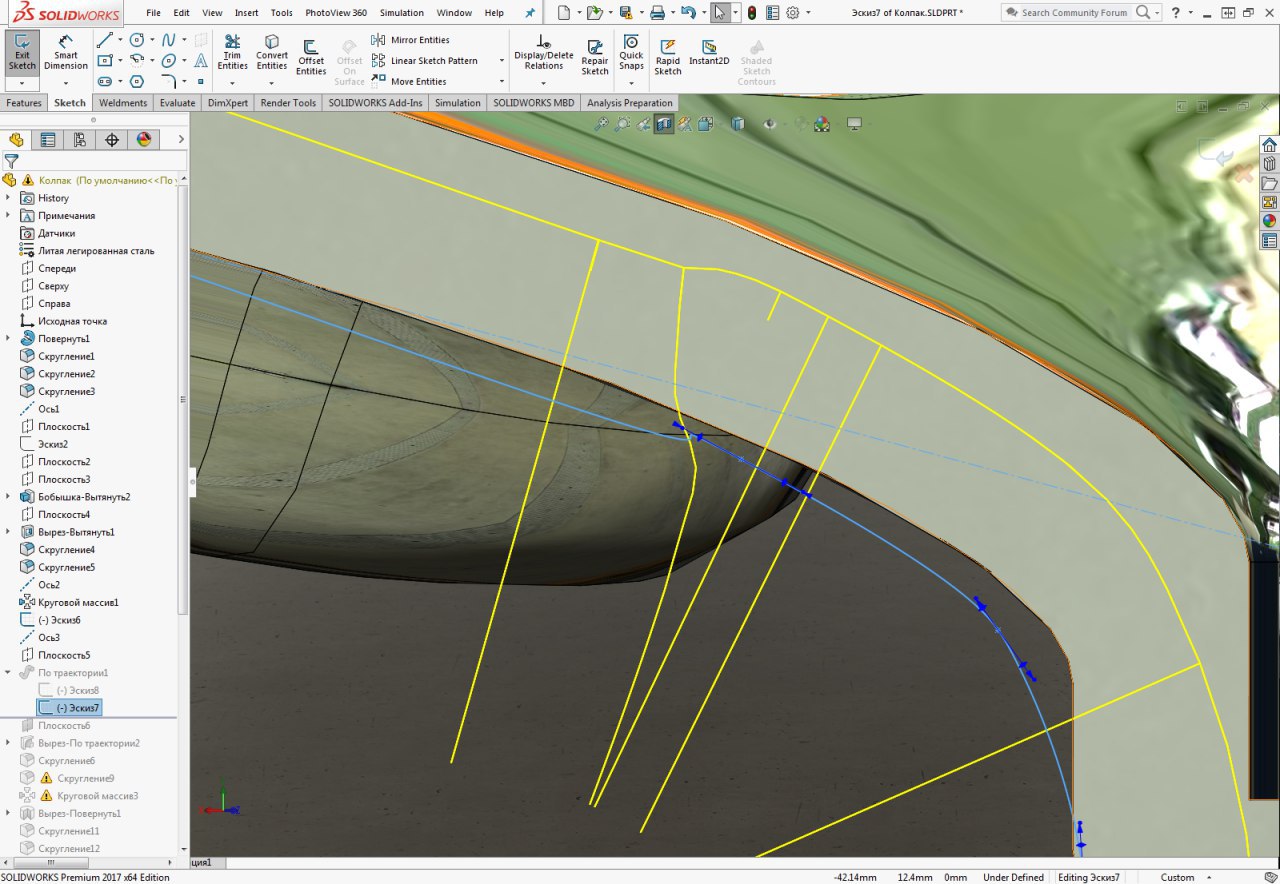The image size is (1280, 884).
Task: Open the Tools menu
Action: 282,13
